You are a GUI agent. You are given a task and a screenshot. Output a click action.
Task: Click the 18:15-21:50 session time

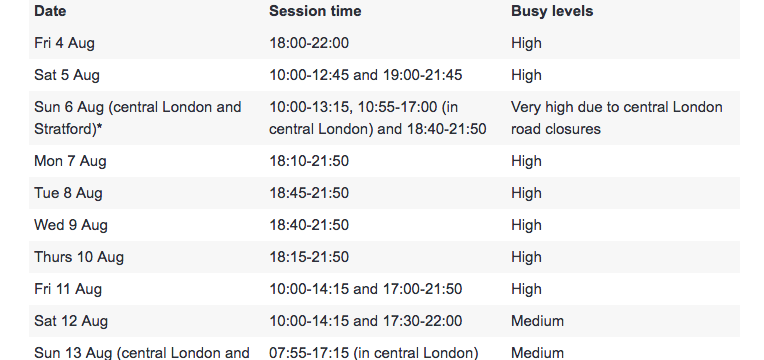click(x=309, y=257)
